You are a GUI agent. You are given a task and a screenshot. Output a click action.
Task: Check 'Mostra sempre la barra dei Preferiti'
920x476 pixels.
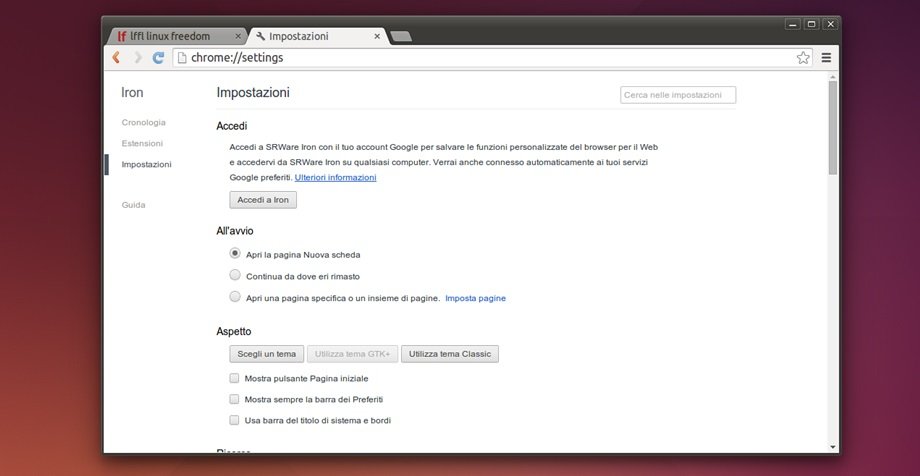[x=234, y=399]
